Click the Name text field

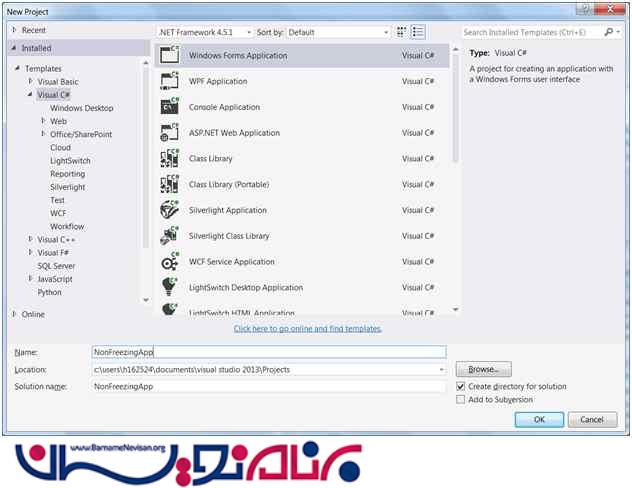[x=269, y=352]
